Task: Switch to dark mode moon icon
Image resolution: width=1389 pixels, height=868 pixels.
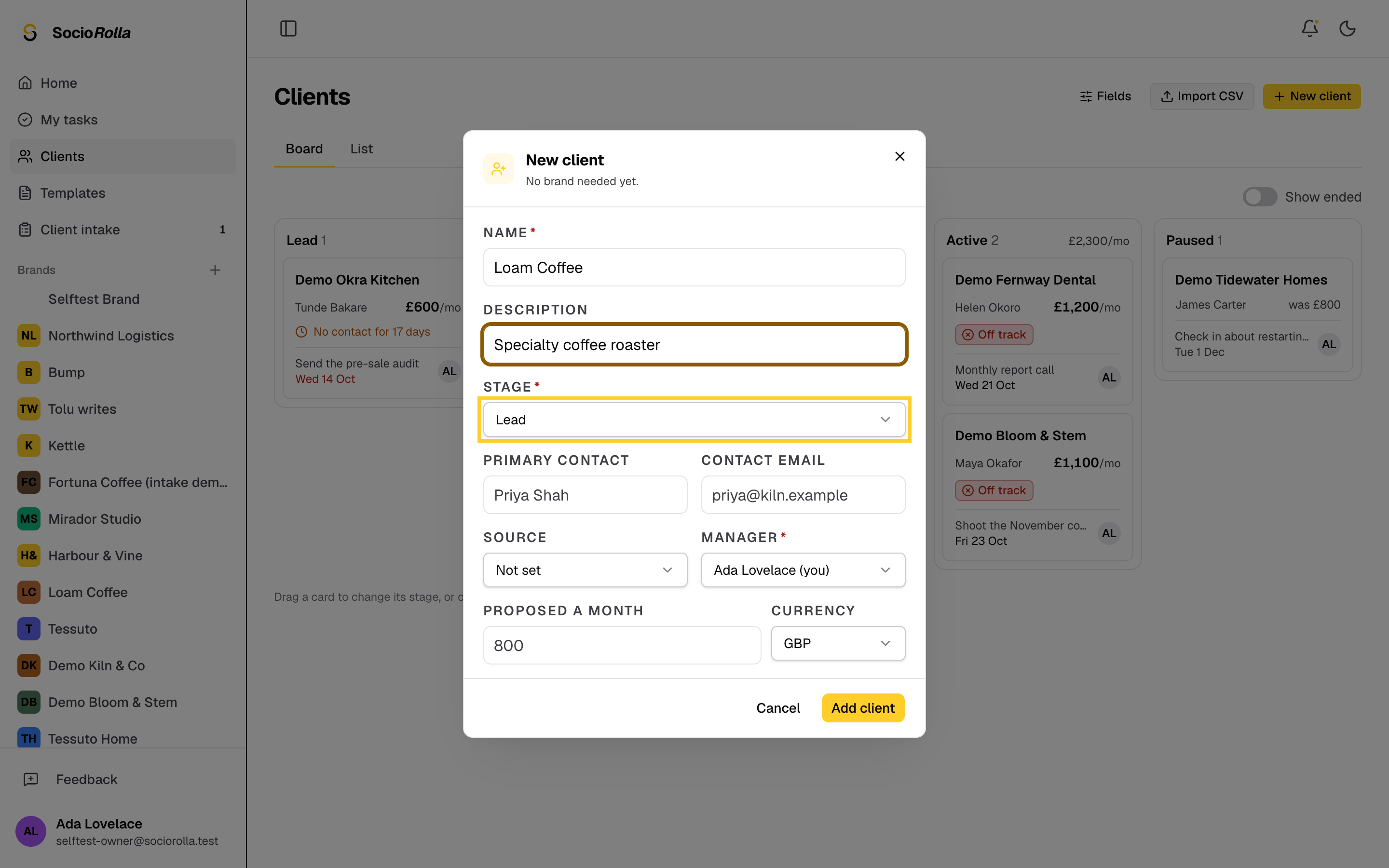Action: (1347, 28)
